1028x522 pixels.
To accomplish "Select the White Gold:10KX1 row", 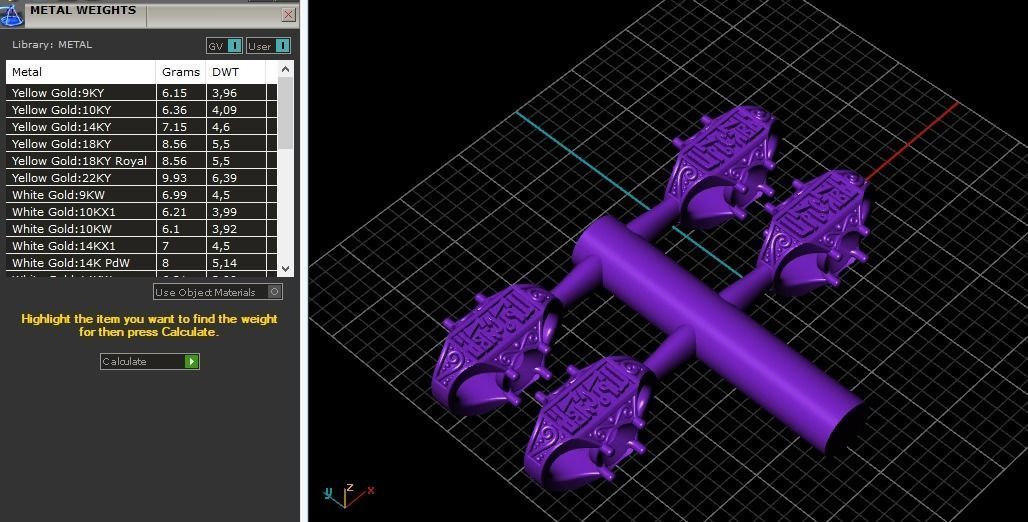I will tap(141, 212).
